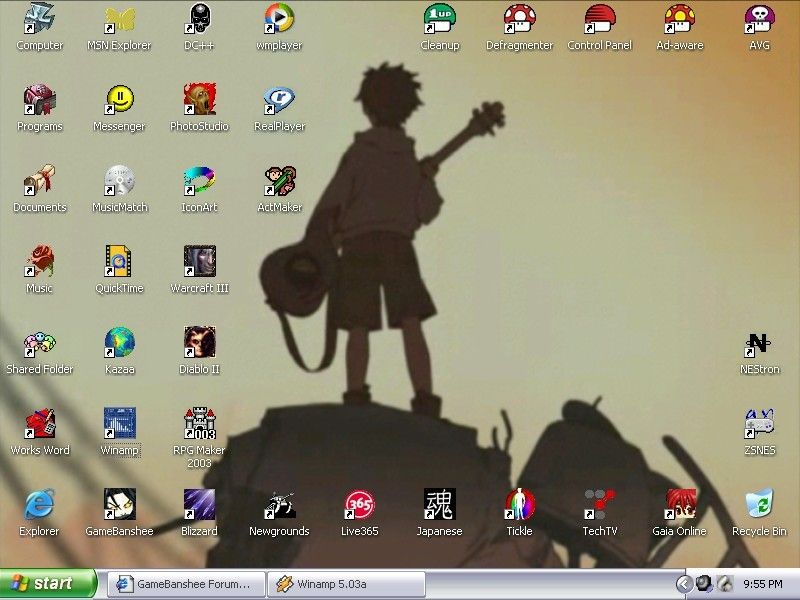
Task: Launch Warcraft III shortcut
Action: pos(199,261)
